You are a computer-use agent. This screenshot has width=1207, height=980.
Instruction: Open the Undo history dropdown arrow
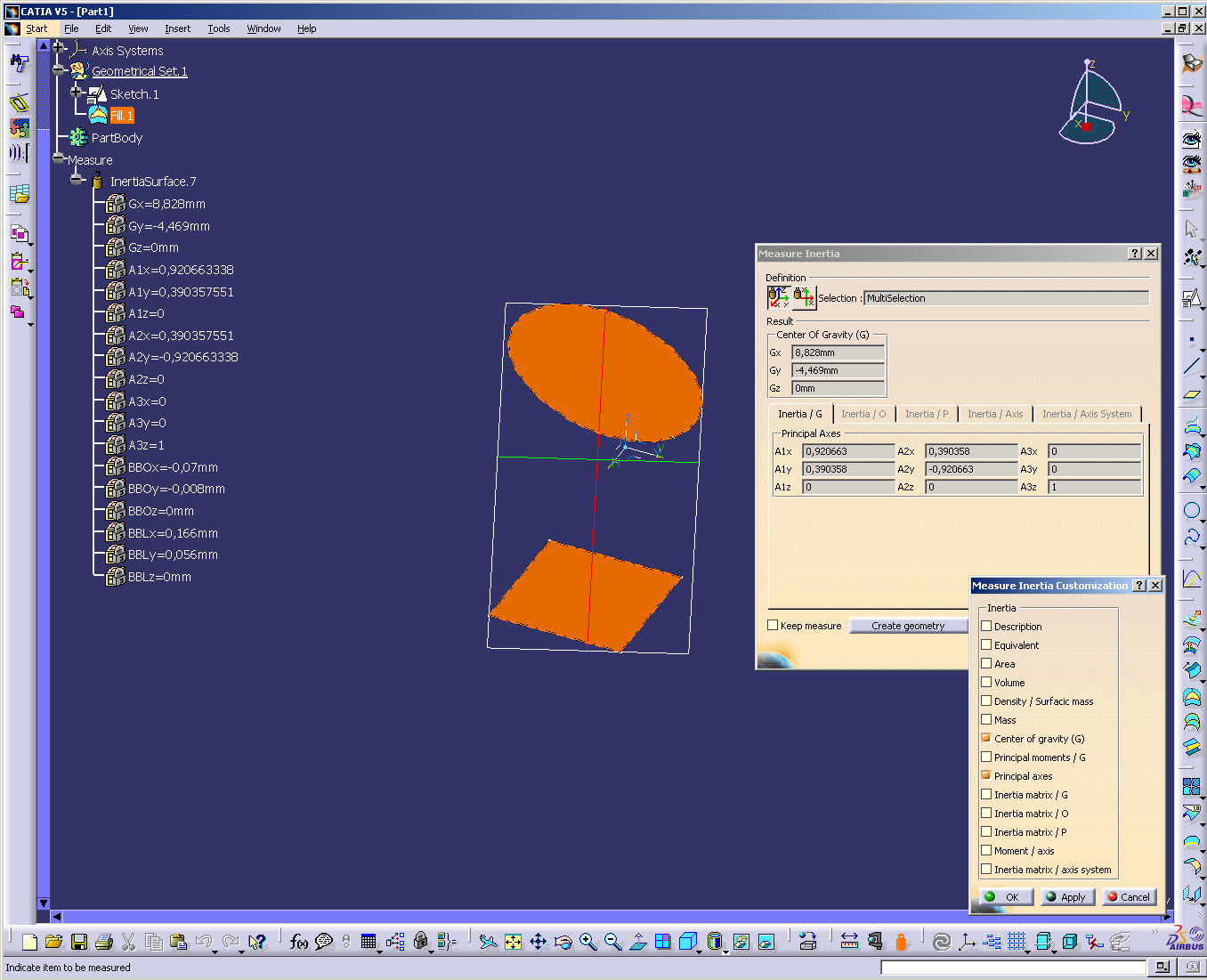[215, 952]
